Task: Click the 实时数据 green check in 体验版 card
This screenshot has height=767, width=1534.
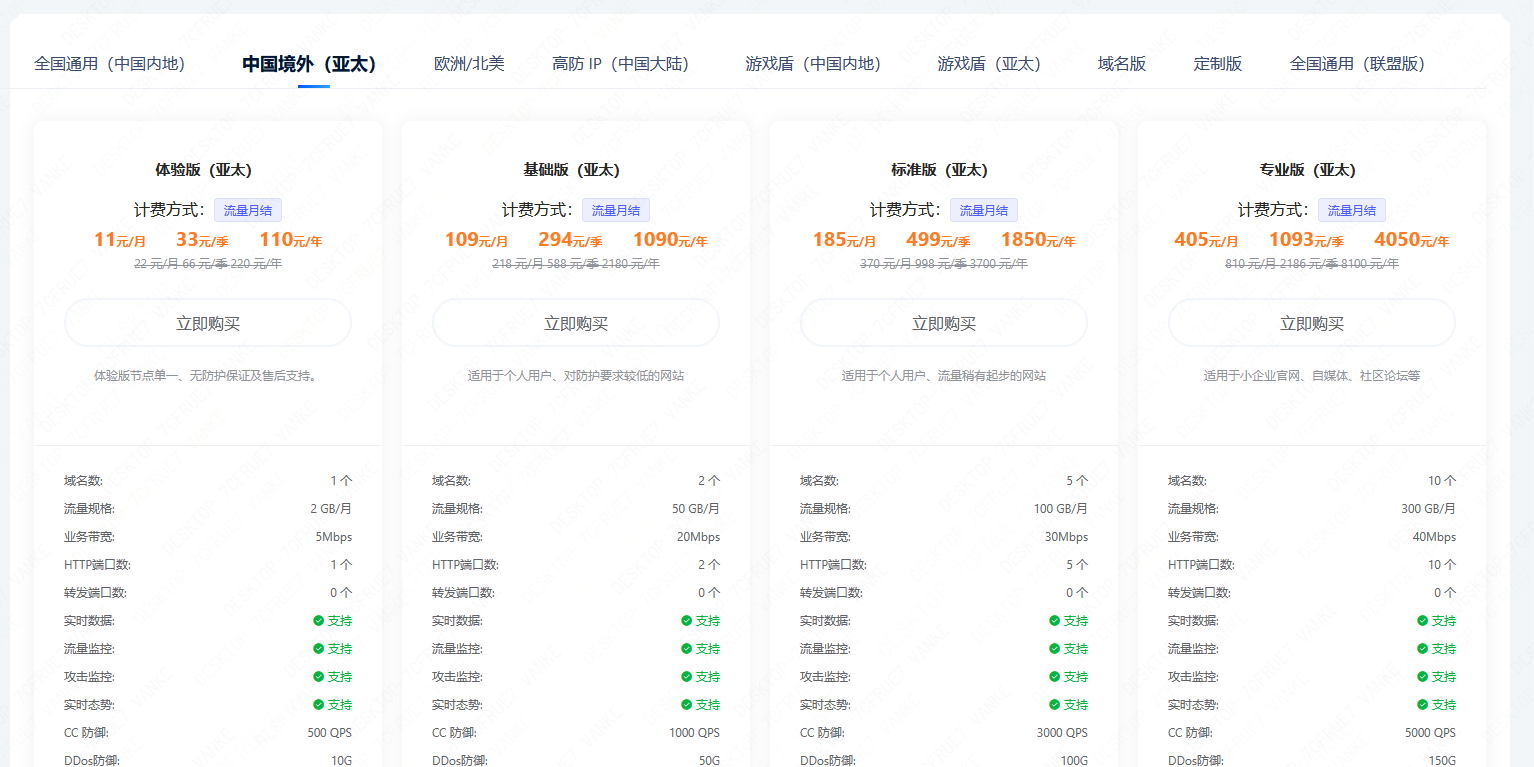Action: click(318, 621)
